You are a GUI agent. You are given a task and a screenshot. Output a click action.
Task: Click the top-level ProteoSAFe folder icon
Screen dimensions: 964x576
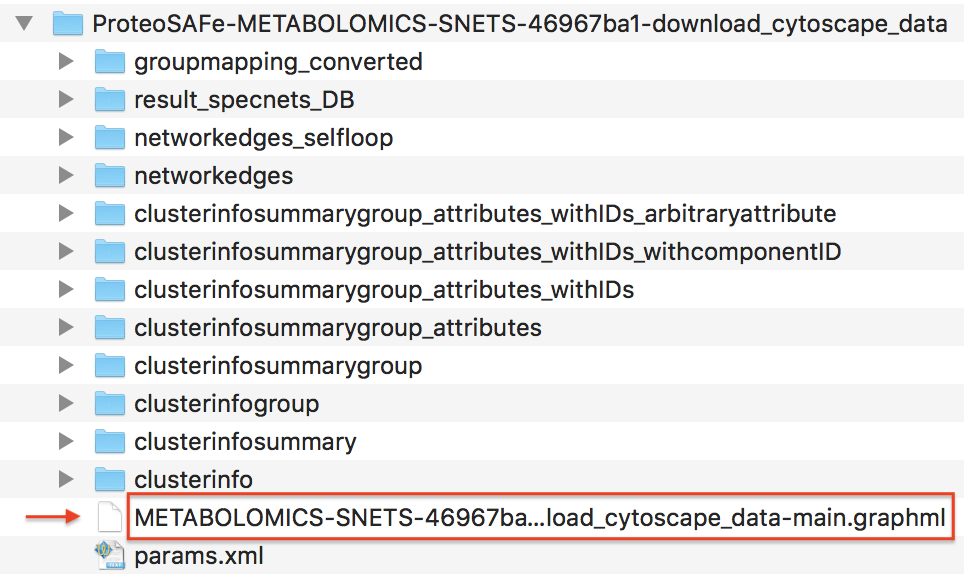pos(68,24)
